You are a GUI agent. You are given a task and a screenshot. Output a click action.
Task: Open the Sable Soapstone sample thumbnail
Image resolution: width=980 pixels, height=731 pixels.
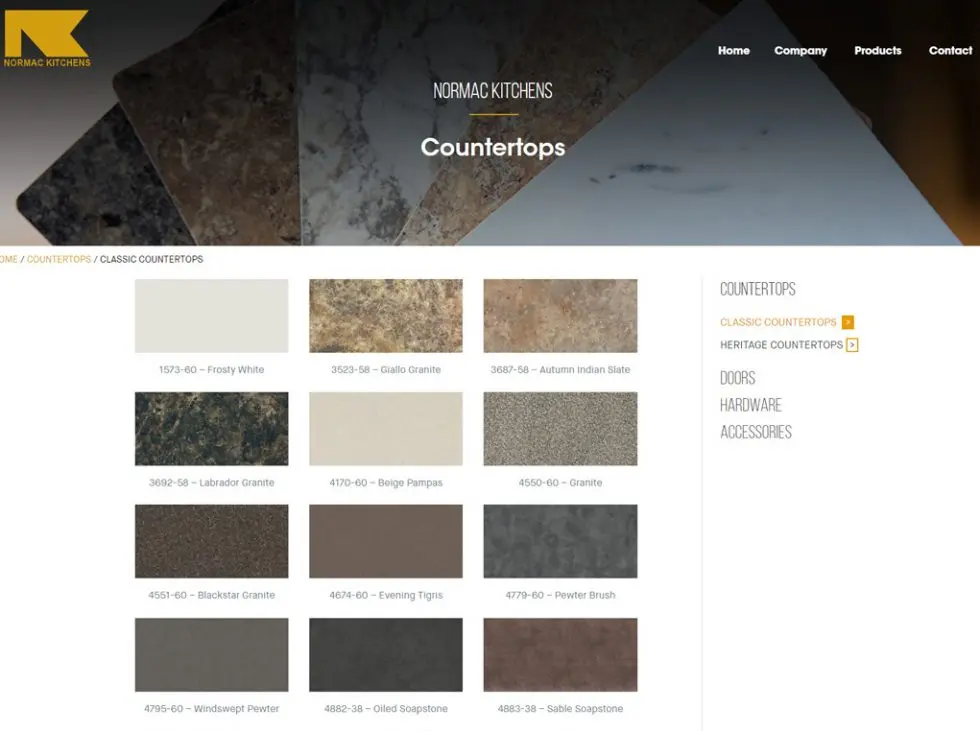[560, 655]
